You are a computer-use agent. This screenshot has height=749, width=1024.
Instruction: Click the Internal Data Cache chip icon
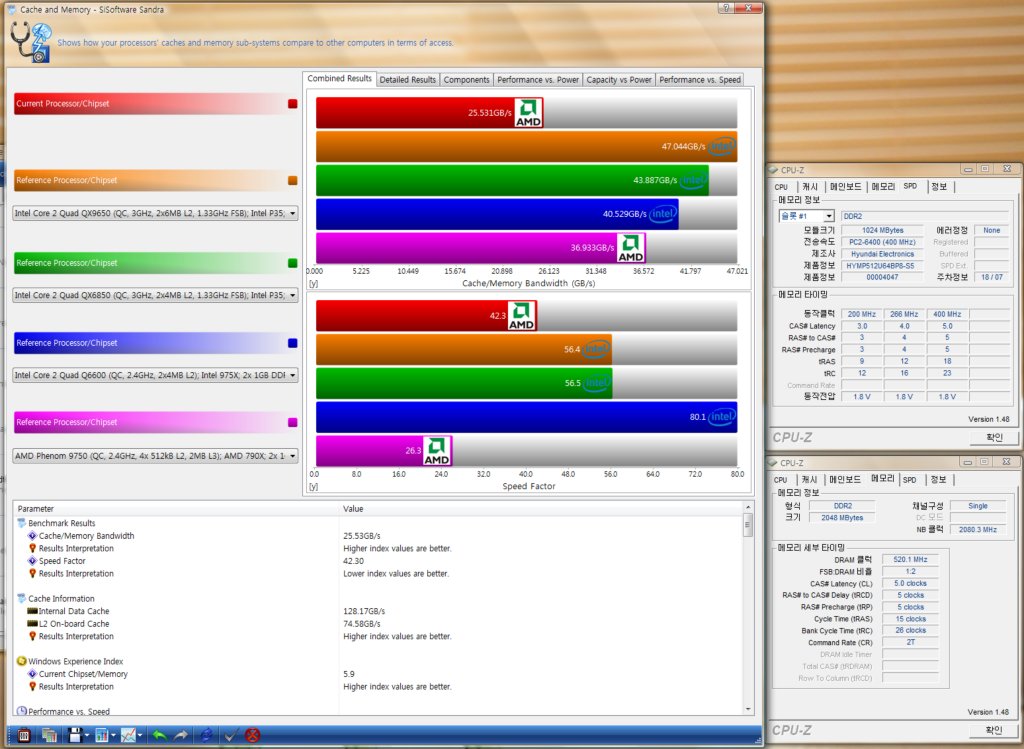[x=32, y=611]
